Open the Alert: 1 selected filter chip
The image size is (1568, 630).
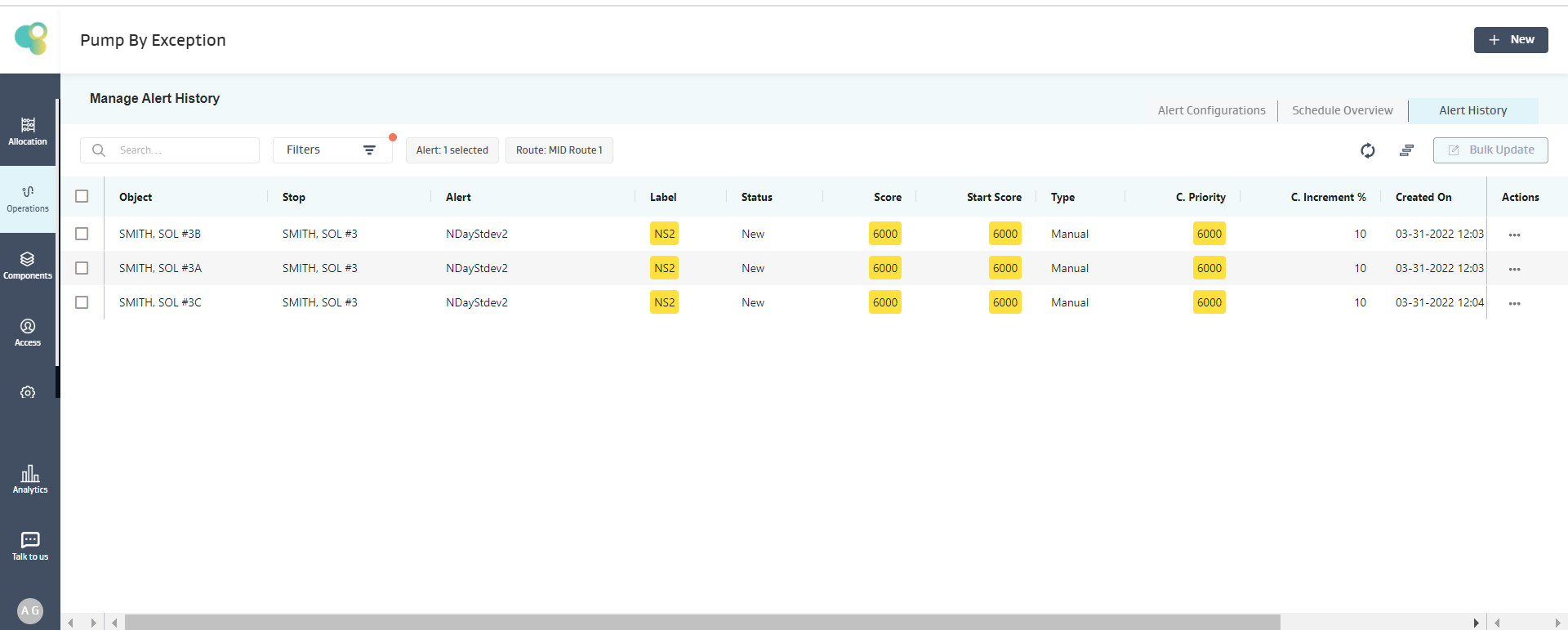452,150
